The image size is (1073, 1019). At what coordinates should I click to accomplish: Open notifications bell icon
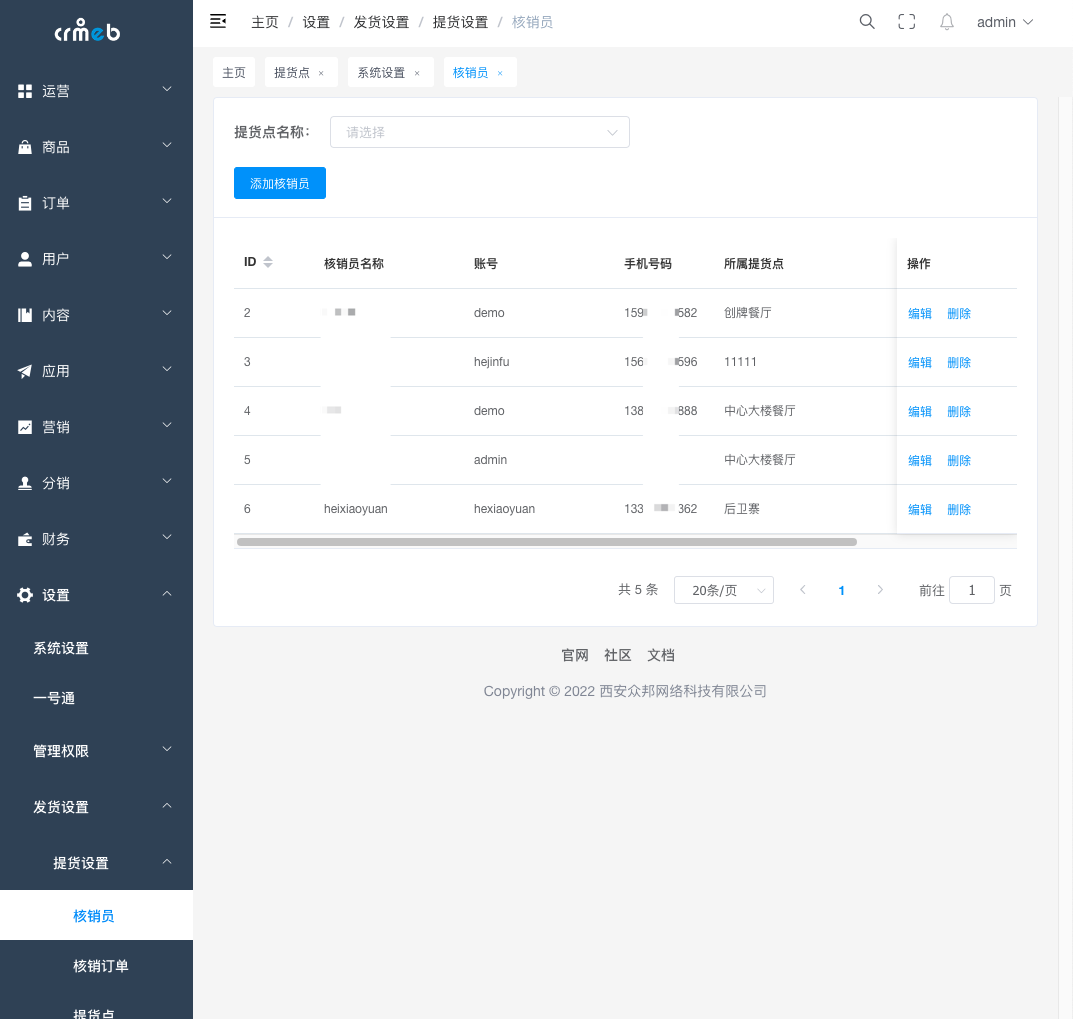point(946,22)
